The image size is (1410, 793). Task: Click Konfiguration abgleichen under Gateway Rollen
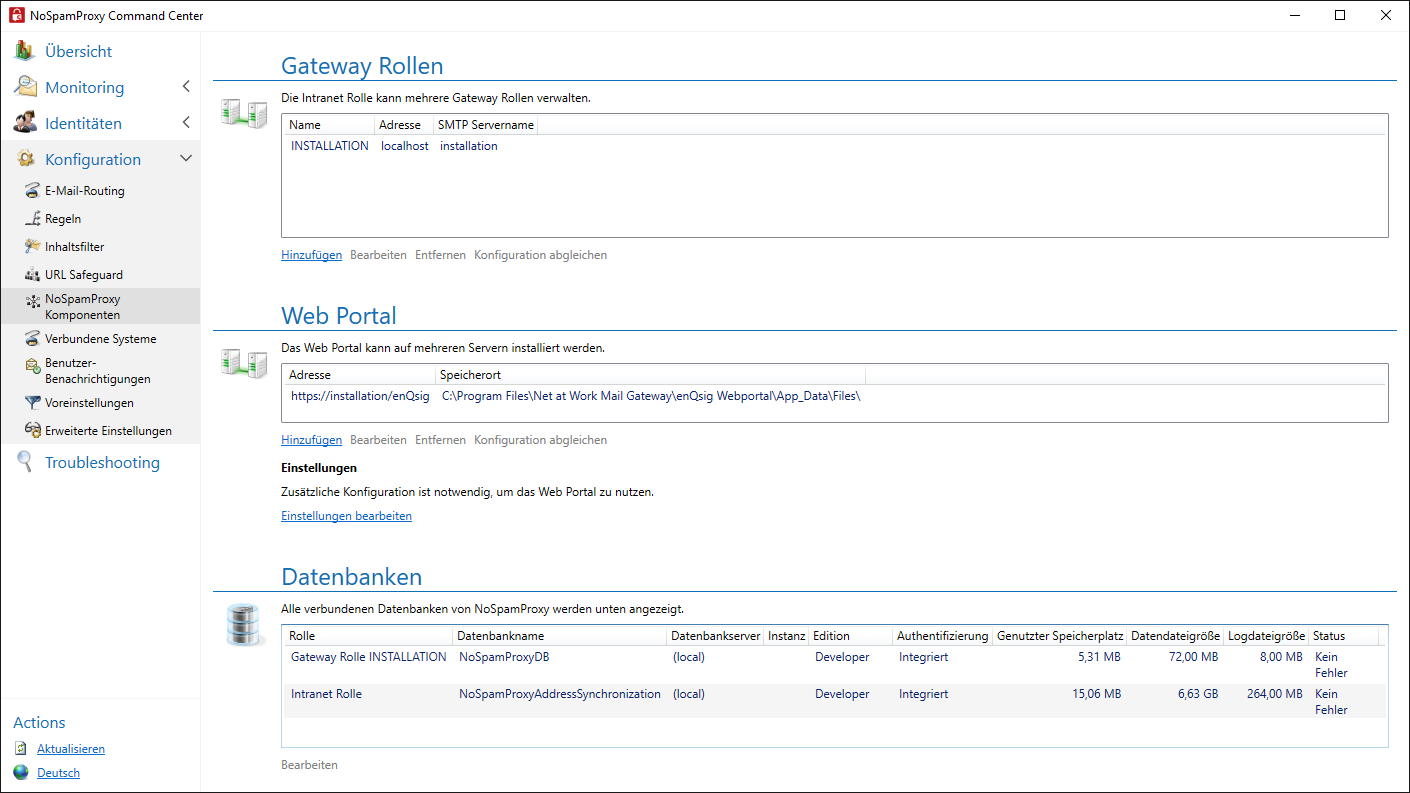540,255
